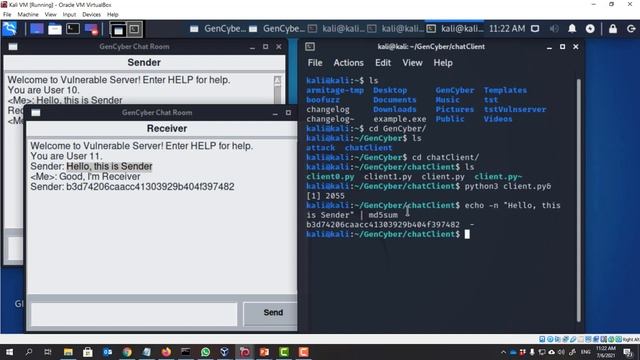Click the log out icon in Kali panel
This screenshot has width=640, height=360.
631,29
